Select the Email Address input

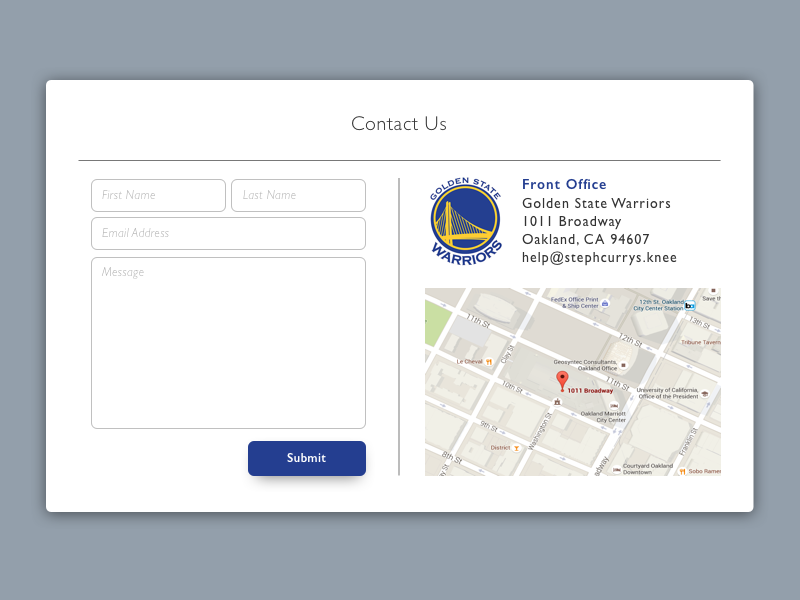click(228, 233)
